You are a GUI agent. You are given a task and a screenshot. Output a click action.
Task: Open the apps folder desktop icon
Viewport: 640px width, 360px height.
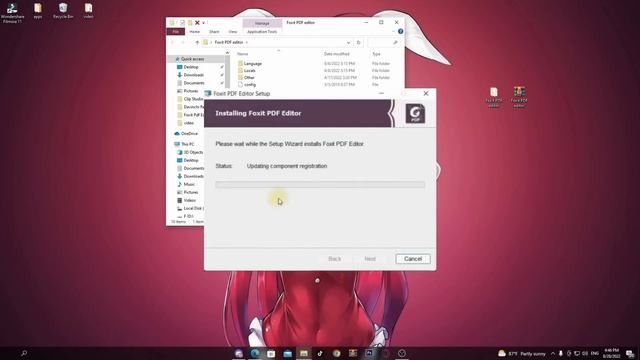pos(38,11)
